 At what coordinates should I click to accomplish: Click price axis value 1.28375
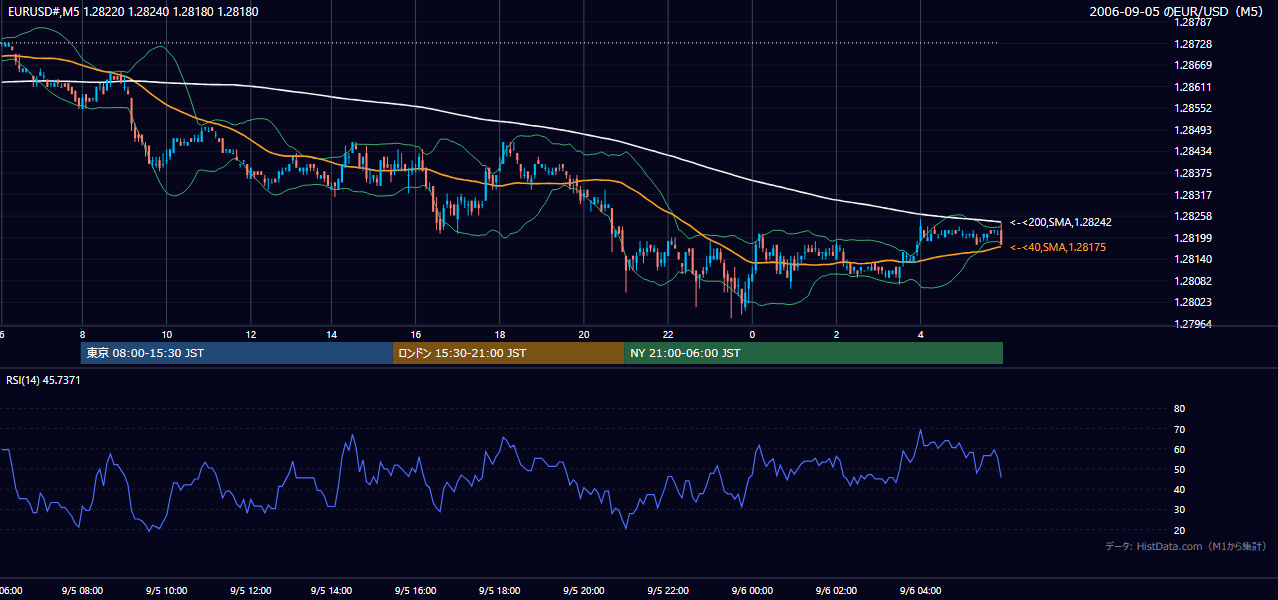click(1193, 173)
